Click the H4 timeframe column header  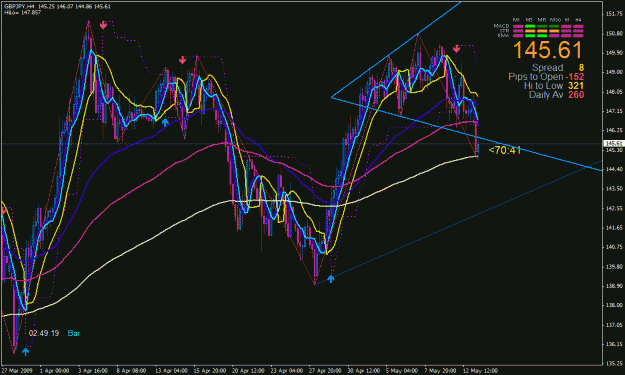click(578, 20)
